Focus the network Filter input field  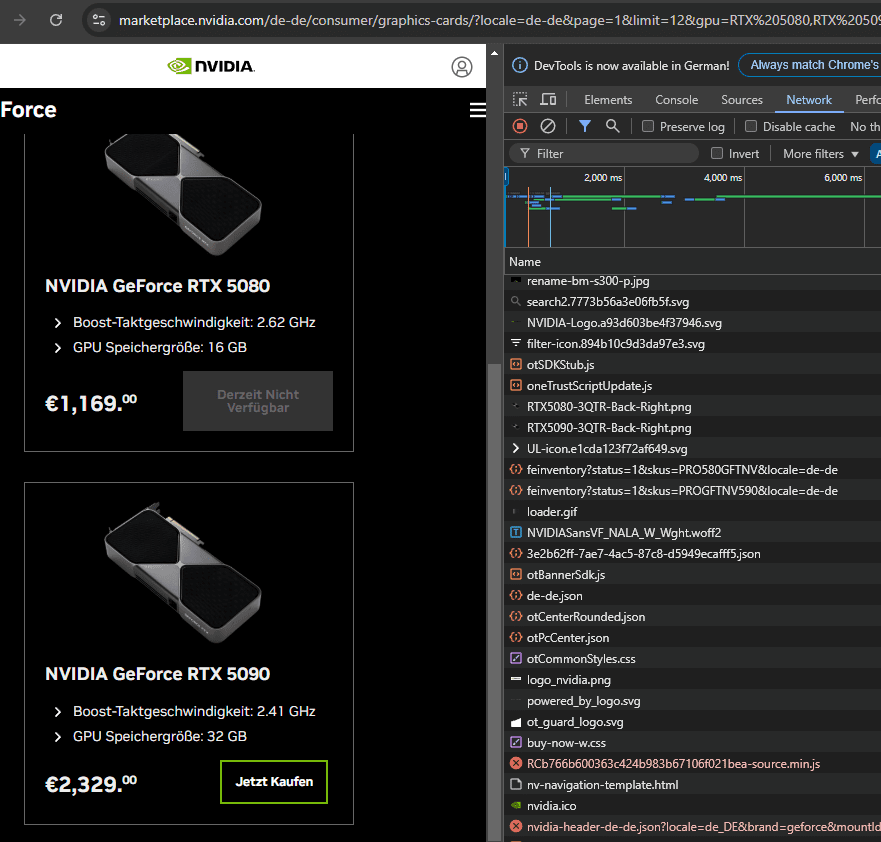pos(604,153)
